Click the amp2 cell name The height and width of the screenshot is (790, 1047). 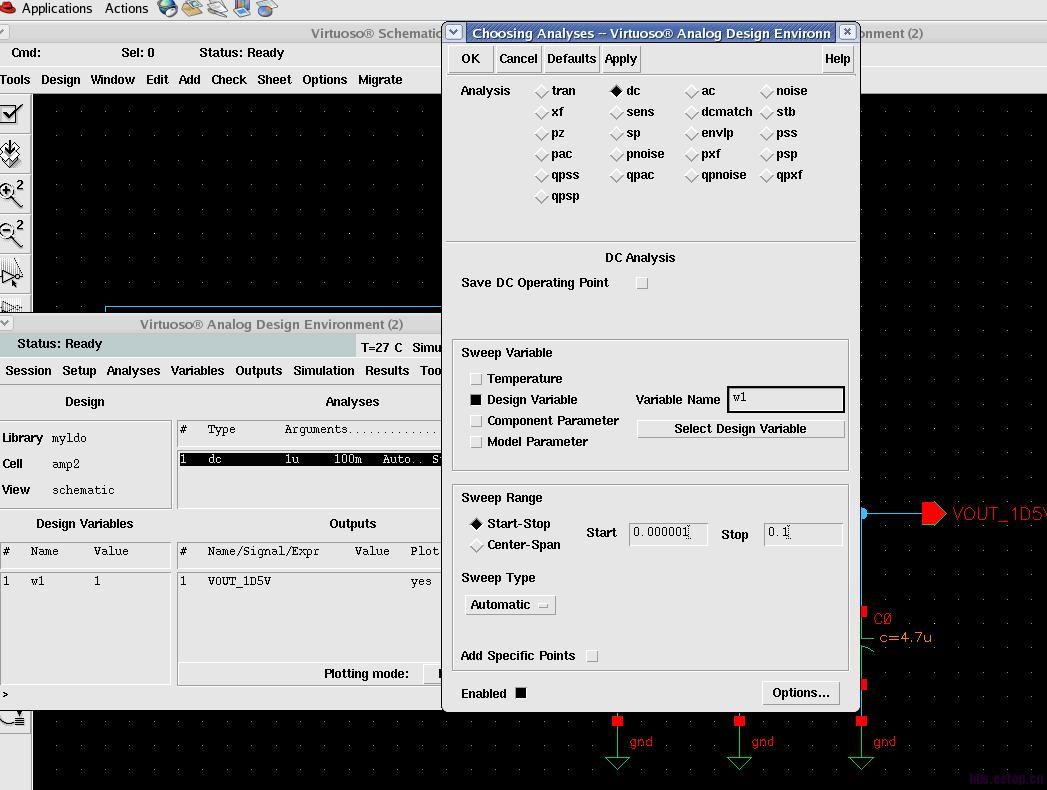(65, 464)
